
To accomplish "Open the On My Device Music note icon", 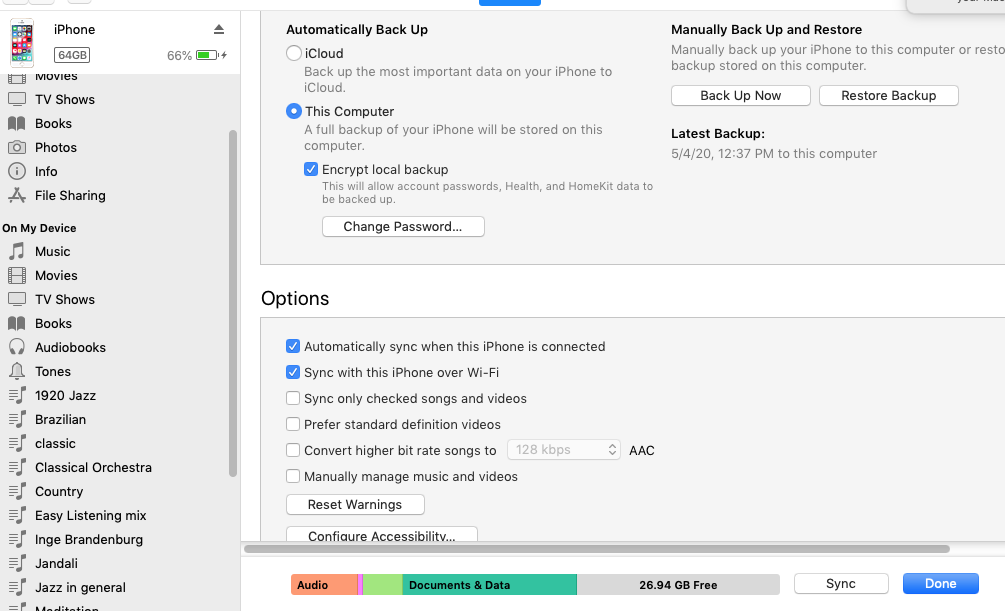I will (x=17, y=251).
